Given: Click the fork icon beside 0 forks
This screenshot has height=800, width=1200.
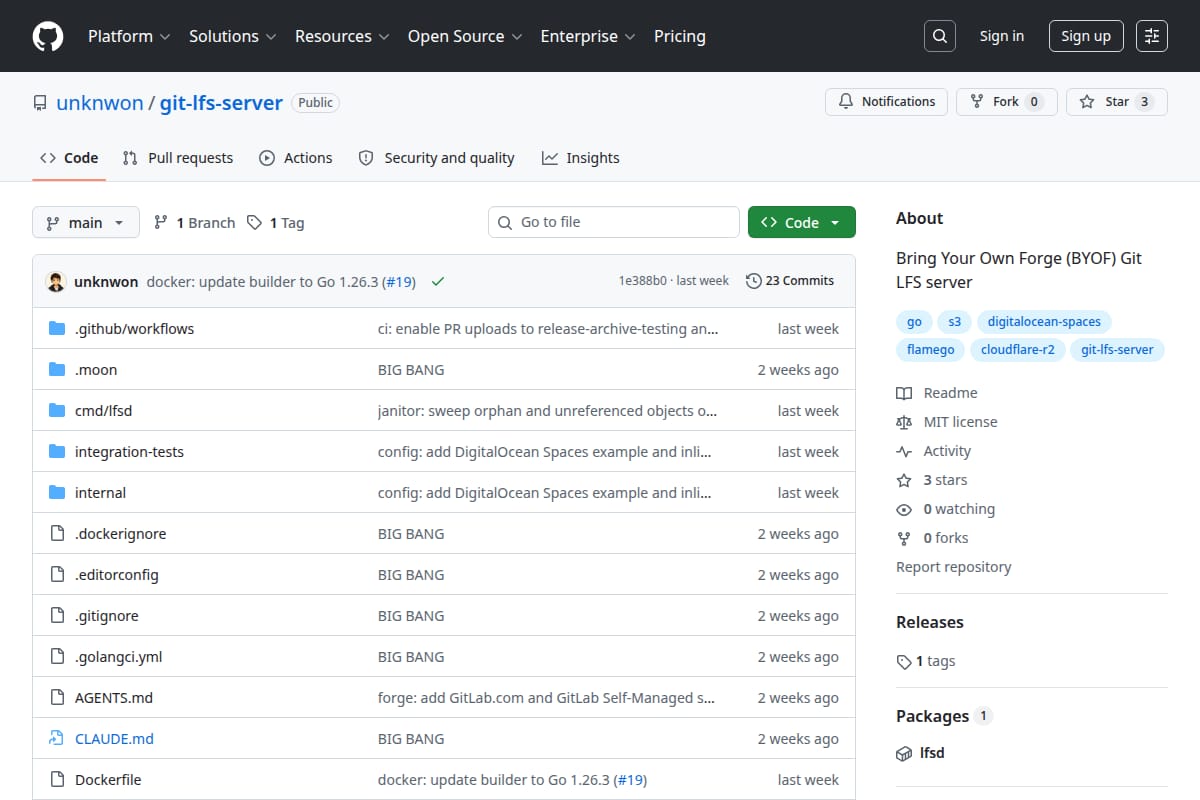Looking at the screenshot, I should [x=904, y=538].
